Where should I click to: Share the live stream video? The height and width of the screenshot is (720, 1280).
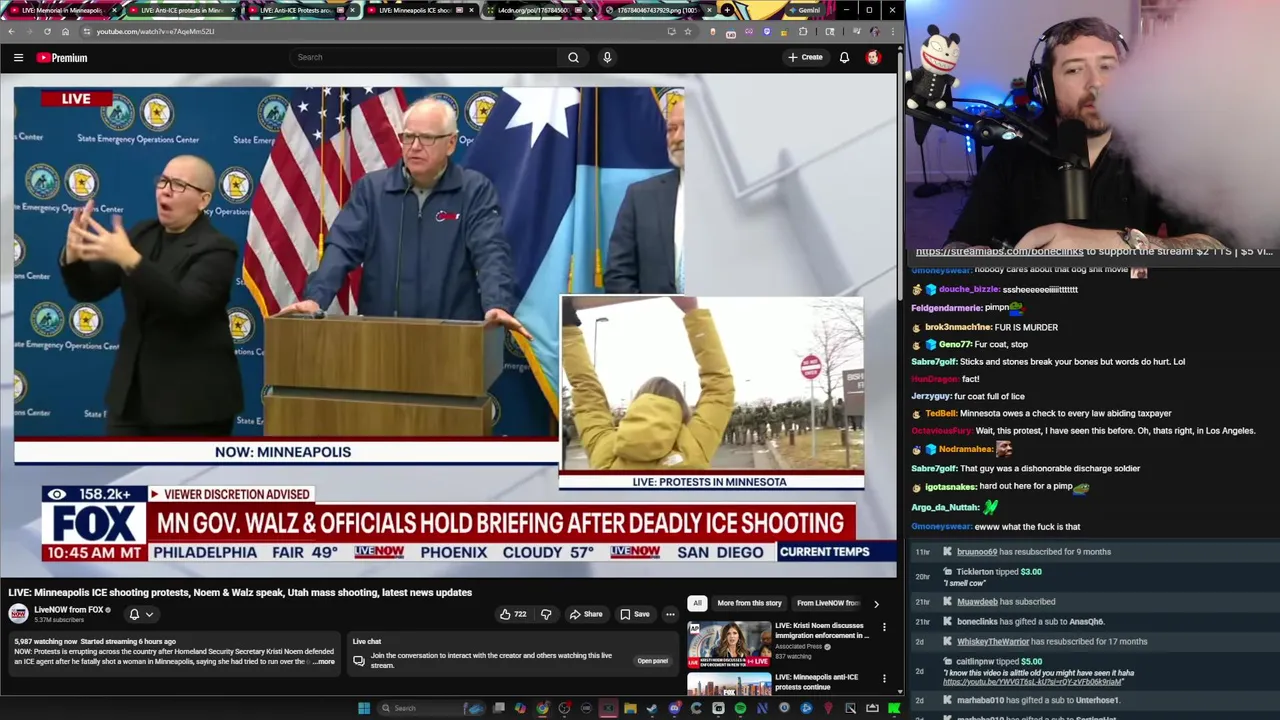click(586, 614)
